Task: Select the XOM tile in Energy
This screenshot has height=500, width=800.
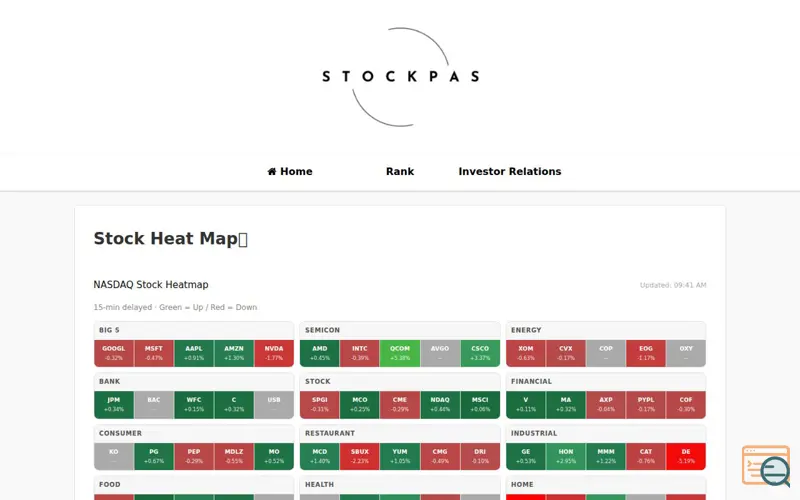Action: click(x=526, y=353)
